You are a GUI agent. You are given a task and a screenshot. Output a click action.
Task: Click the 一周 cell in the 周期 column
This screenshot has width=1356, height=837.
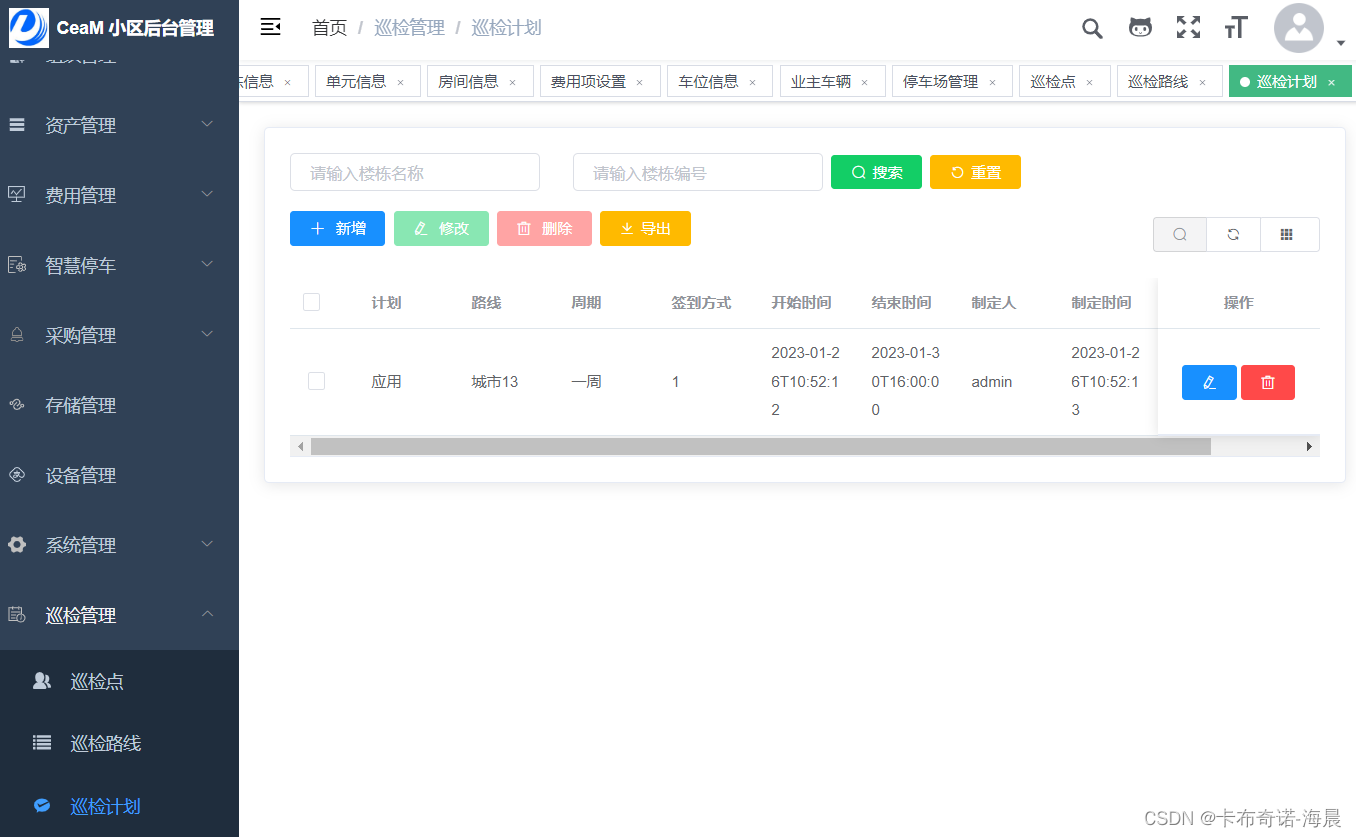point(586,381)
